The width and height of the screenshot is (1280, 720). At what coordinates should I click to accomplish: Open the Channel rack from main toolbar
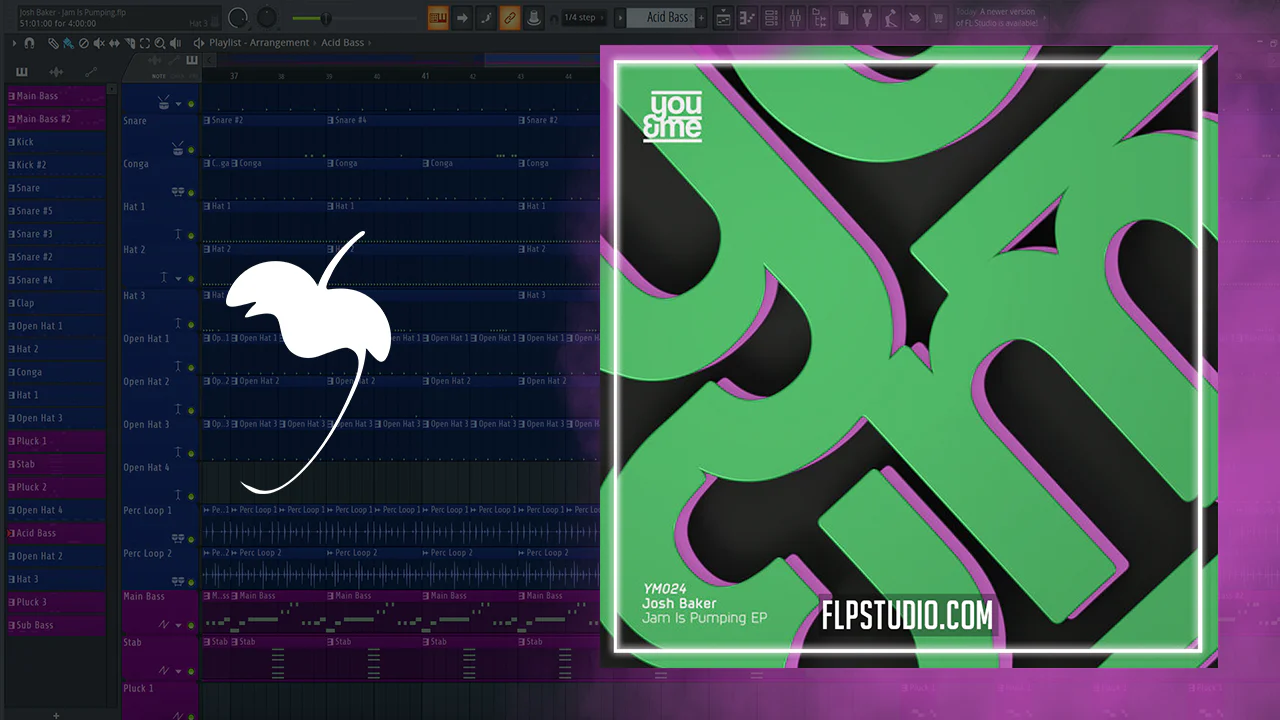(x=771, y=17)
